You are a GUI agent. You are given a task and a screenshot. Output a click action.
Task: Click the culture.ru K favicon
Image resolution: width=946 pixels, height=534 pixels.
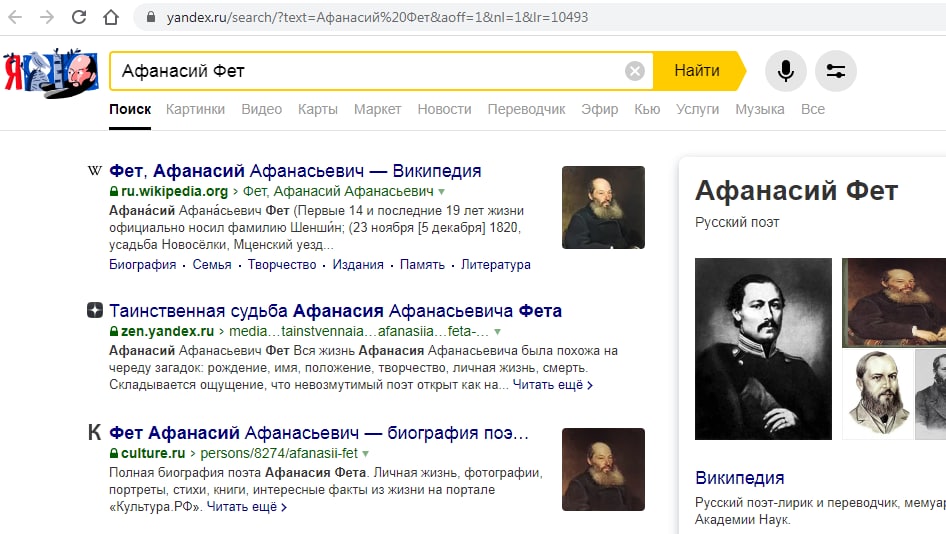[x=95, y=433]
